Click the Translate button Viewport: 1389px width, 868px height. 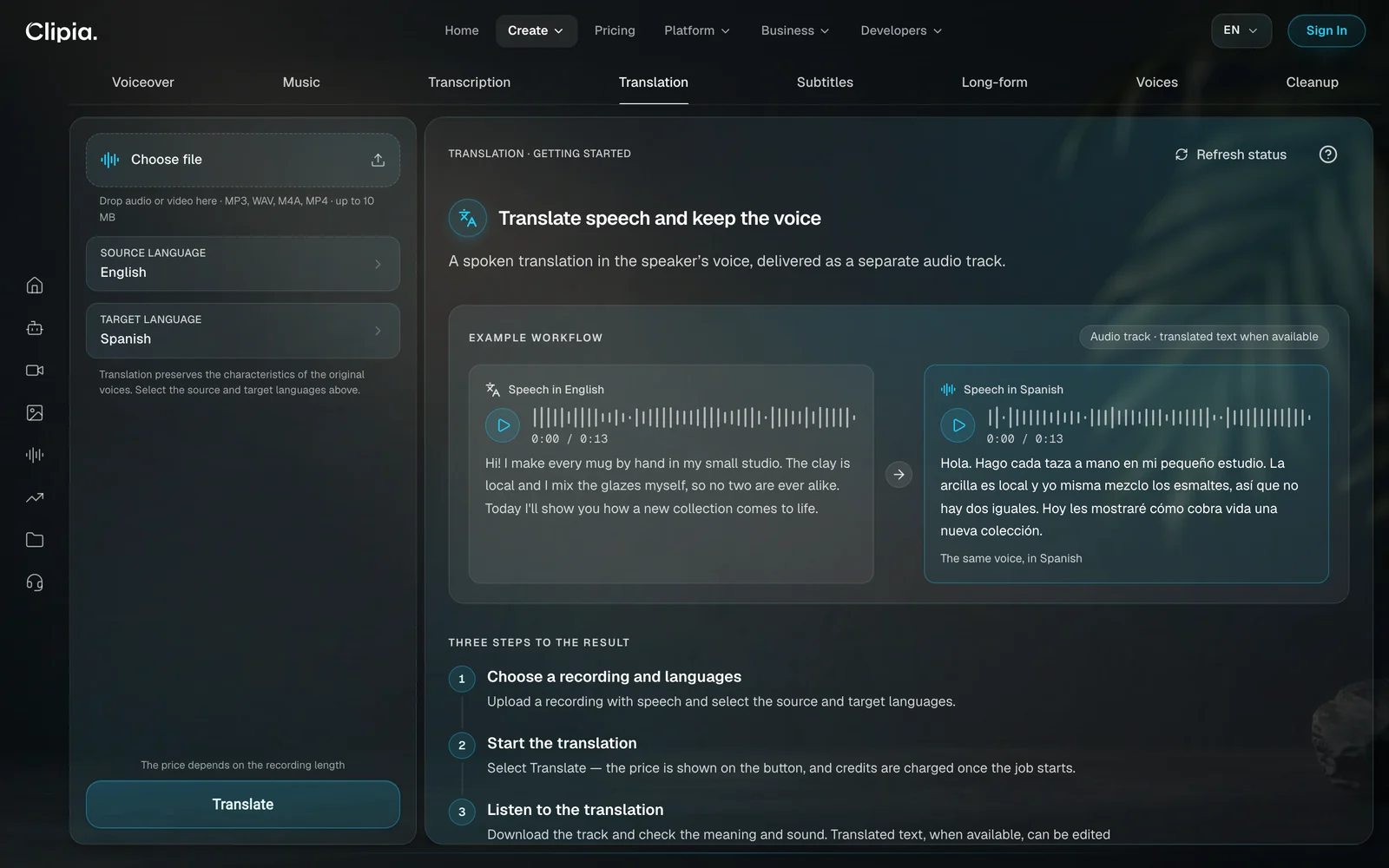[243, 805]
